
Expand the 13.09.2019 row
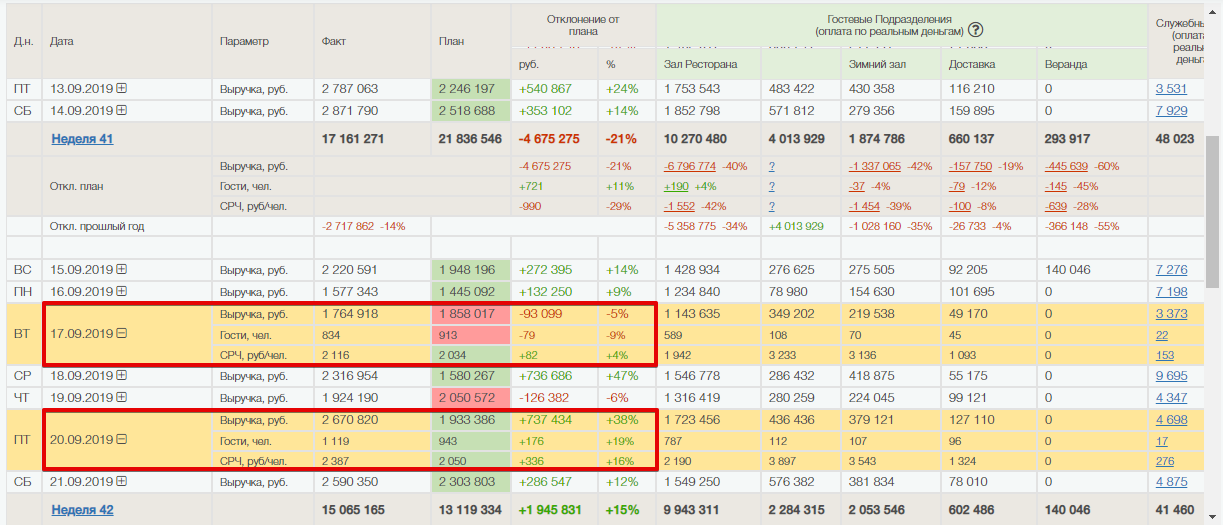coord(122,89)
